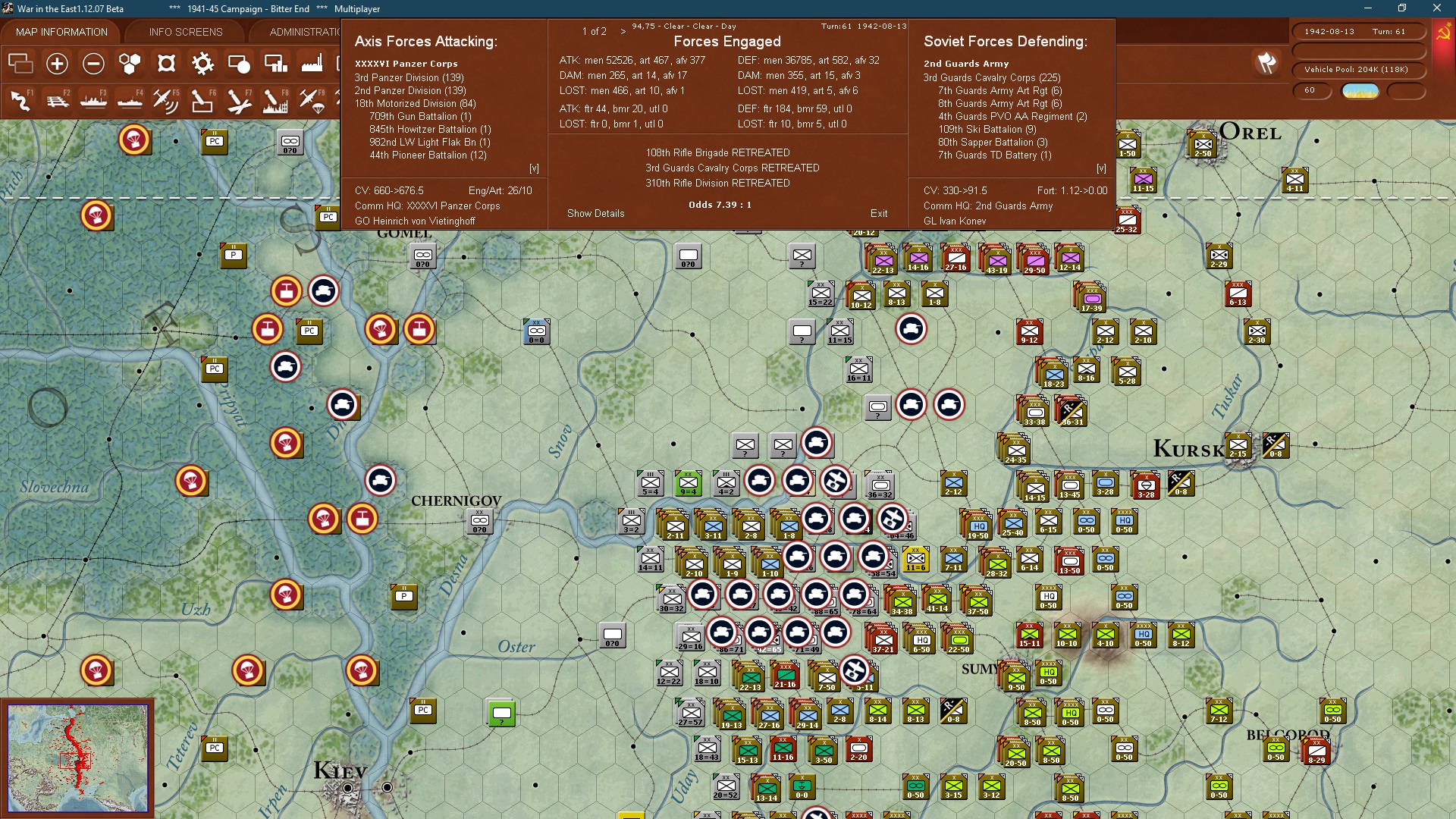Click the Soviet hammer and sickle flag
This screenshot has width=1456, height=819.
tap(1443, 32)
